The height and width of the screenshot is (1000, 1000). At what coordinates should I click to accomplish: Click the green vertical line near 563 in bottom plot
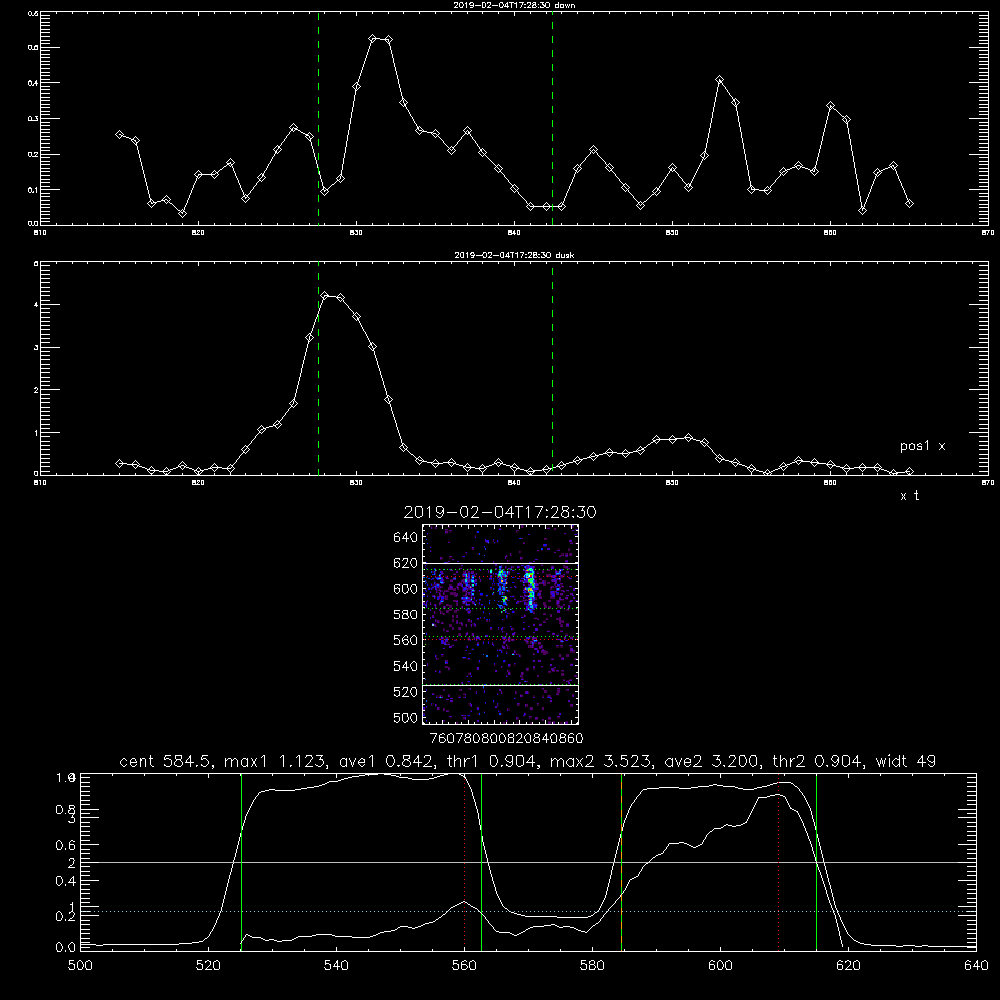[x=481, y=862]
